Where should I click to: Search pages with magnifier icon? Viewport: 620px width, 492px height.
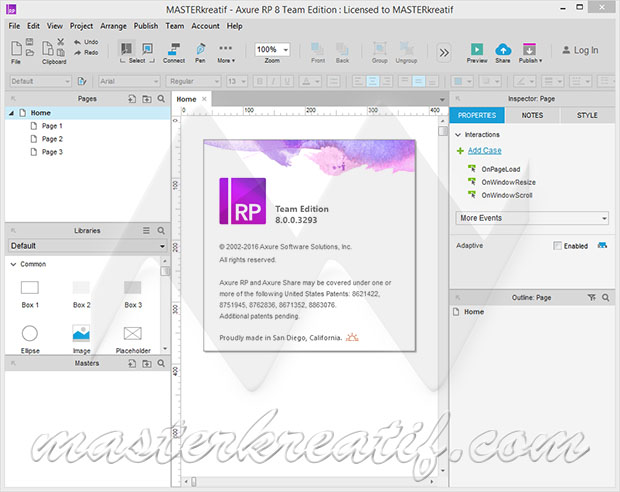[x=161, y=99]
